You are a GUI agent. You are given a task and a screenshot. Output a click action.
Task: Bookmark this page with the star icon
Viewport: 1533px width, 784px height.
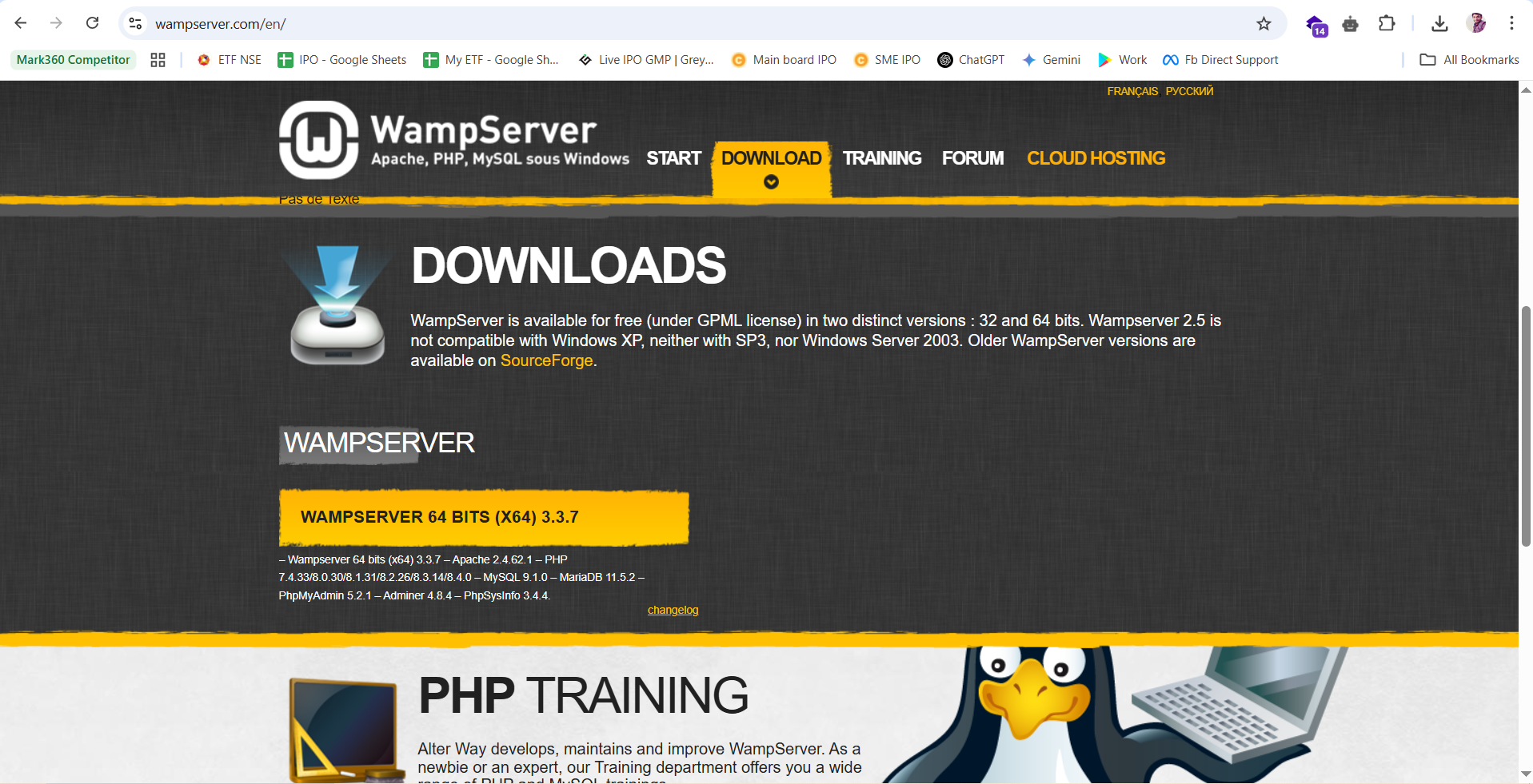point(1264,24)
